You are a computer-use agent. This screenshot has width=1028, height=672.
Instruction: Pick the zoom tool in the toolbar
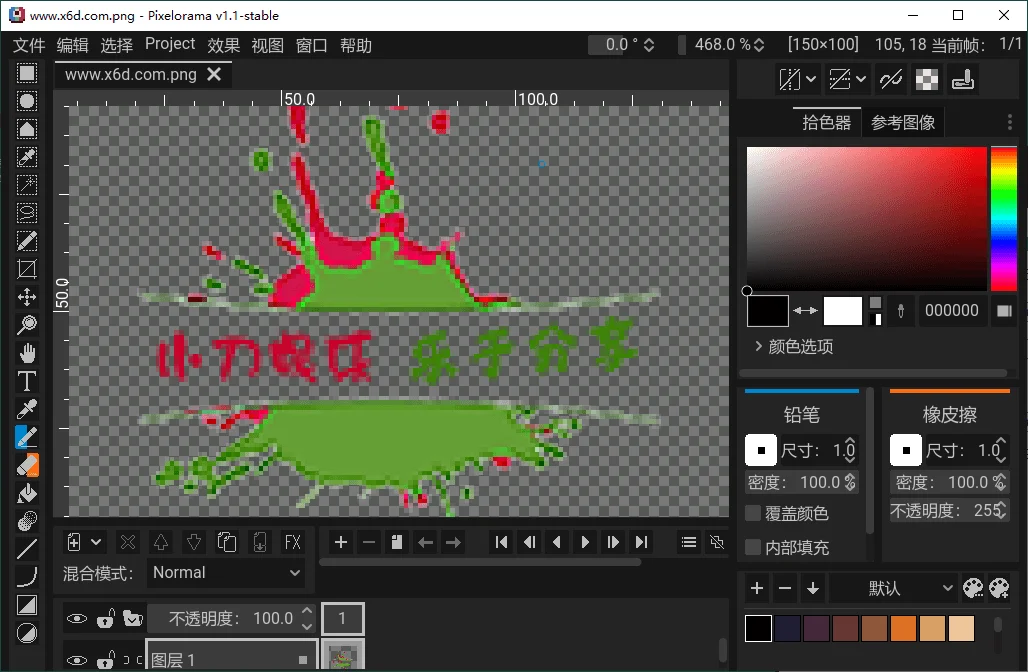click(27, 324)
